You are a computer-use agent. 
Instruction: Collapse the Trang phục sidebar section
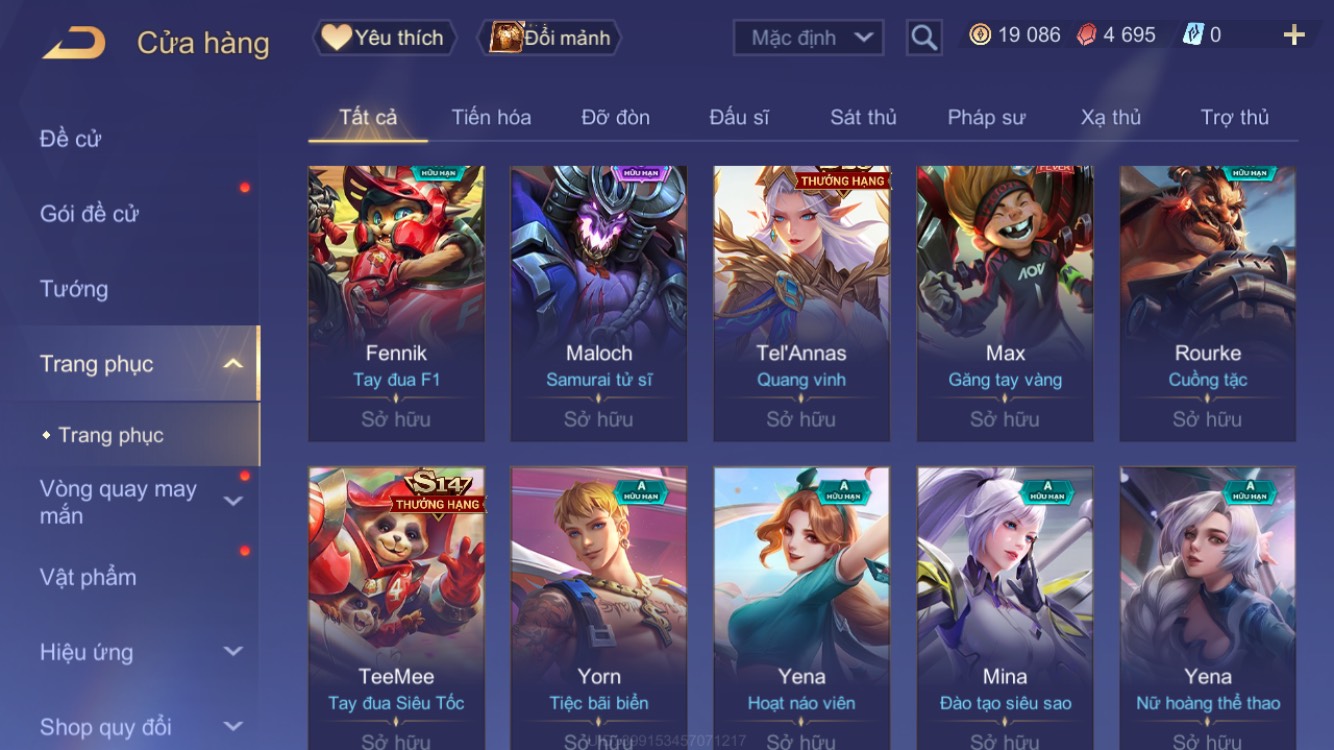[x=233, y=364]
